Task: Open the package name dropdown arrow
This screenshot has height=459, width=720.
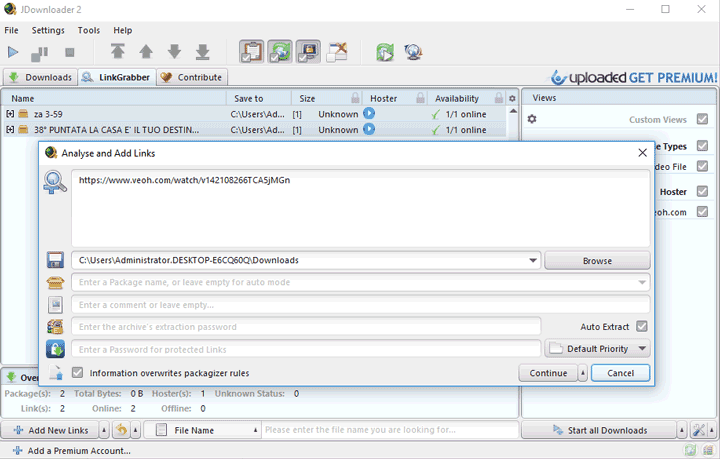Action: [642, 282]
